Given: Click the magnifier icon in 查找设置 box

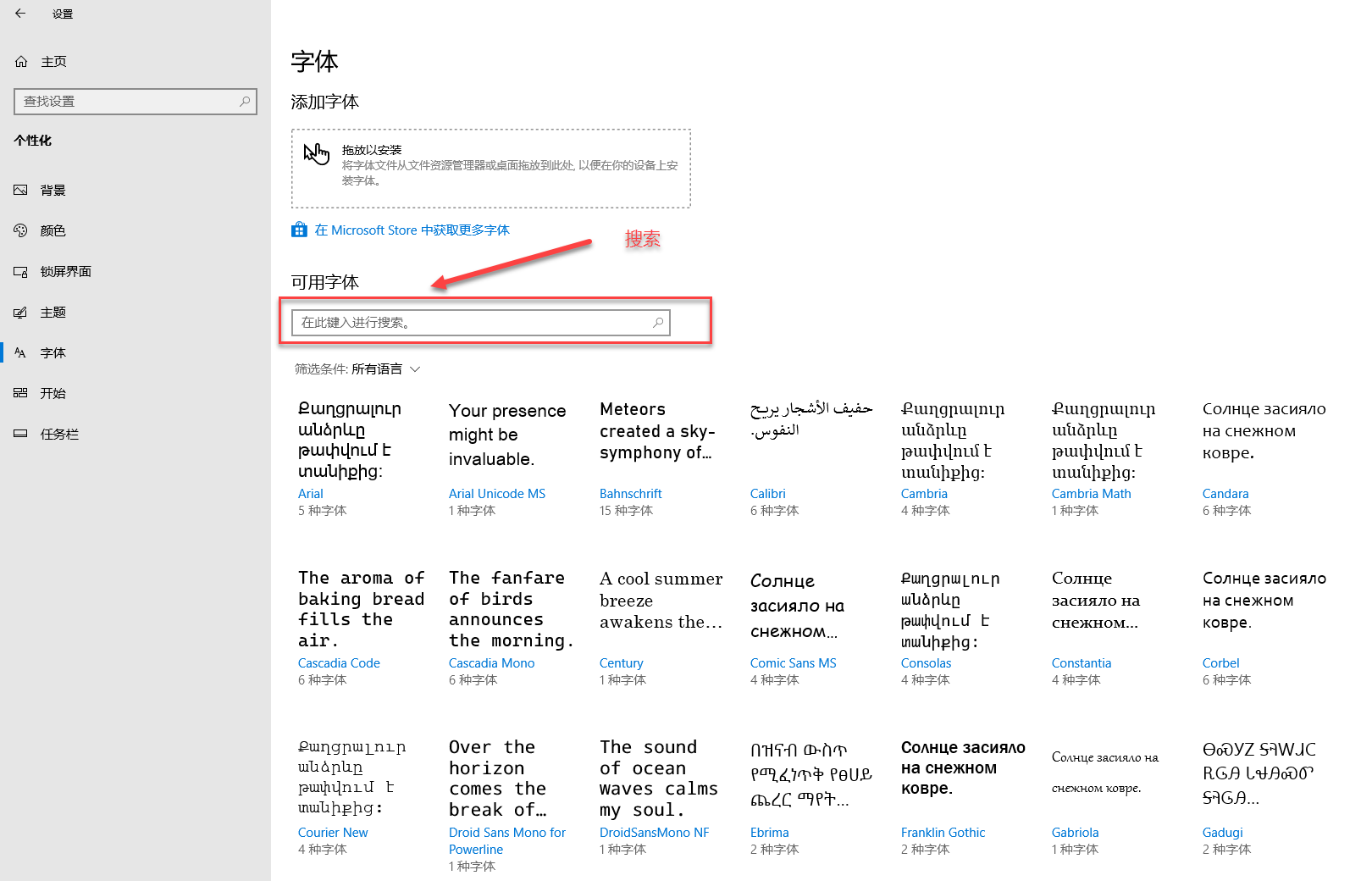Looking at the screenshot, I should click(x=245, y=101).
